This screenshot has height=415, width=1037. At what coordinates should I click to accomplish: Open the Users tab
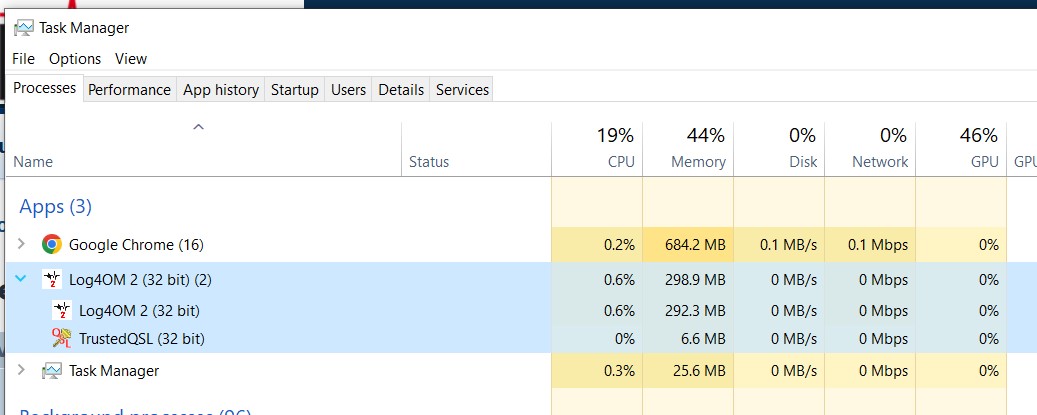[x=349, y=89]
